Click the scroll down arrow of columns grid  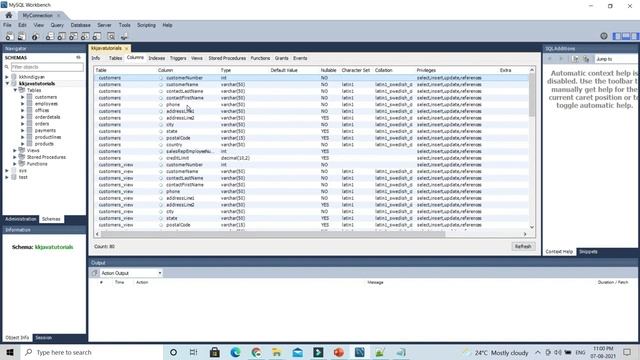(x=532, y=227)
